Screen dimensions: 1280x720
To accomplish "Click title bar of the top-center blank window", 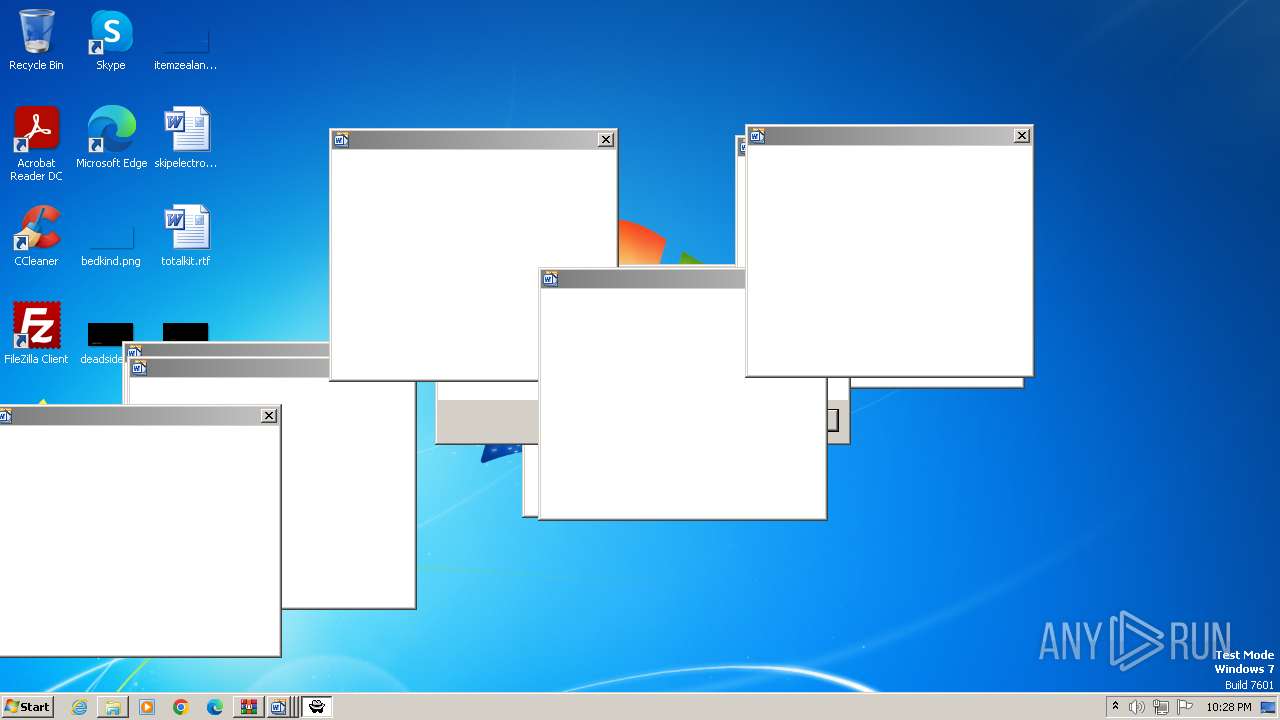I will [x=473, y=140].
